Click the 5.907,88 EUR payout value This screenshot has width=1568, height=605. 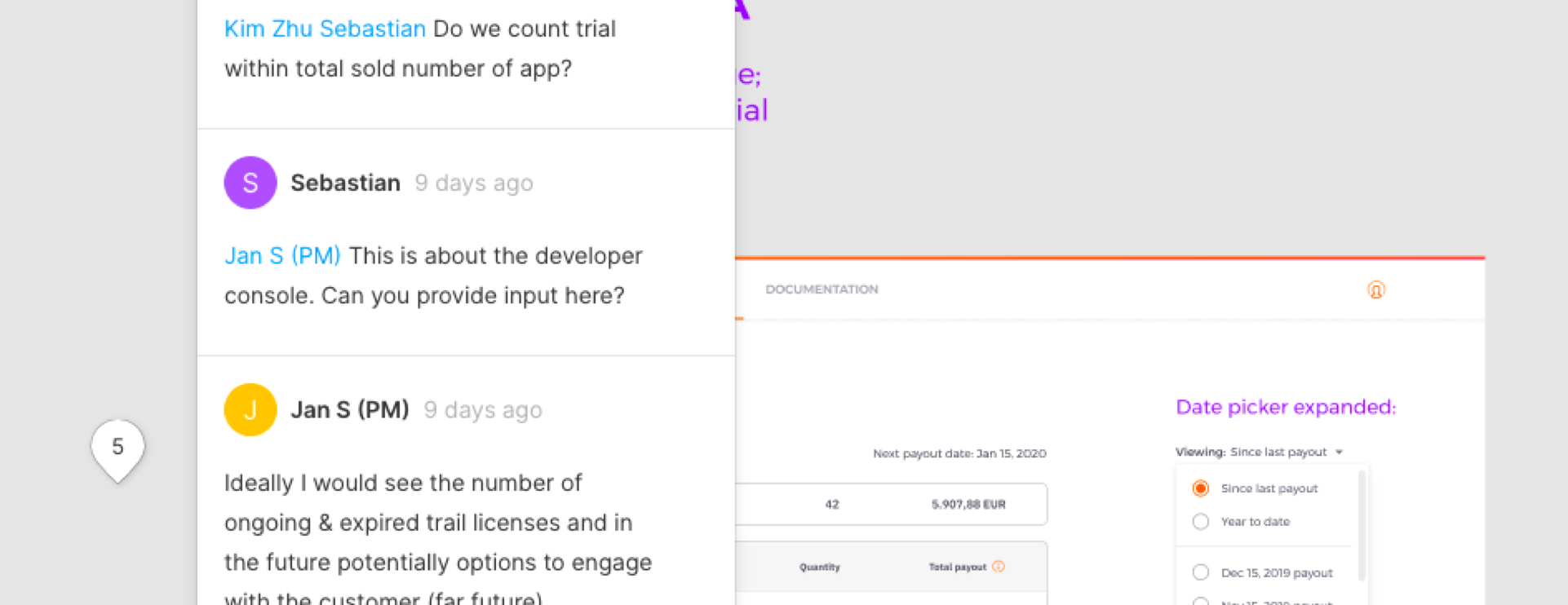point(968,505)
